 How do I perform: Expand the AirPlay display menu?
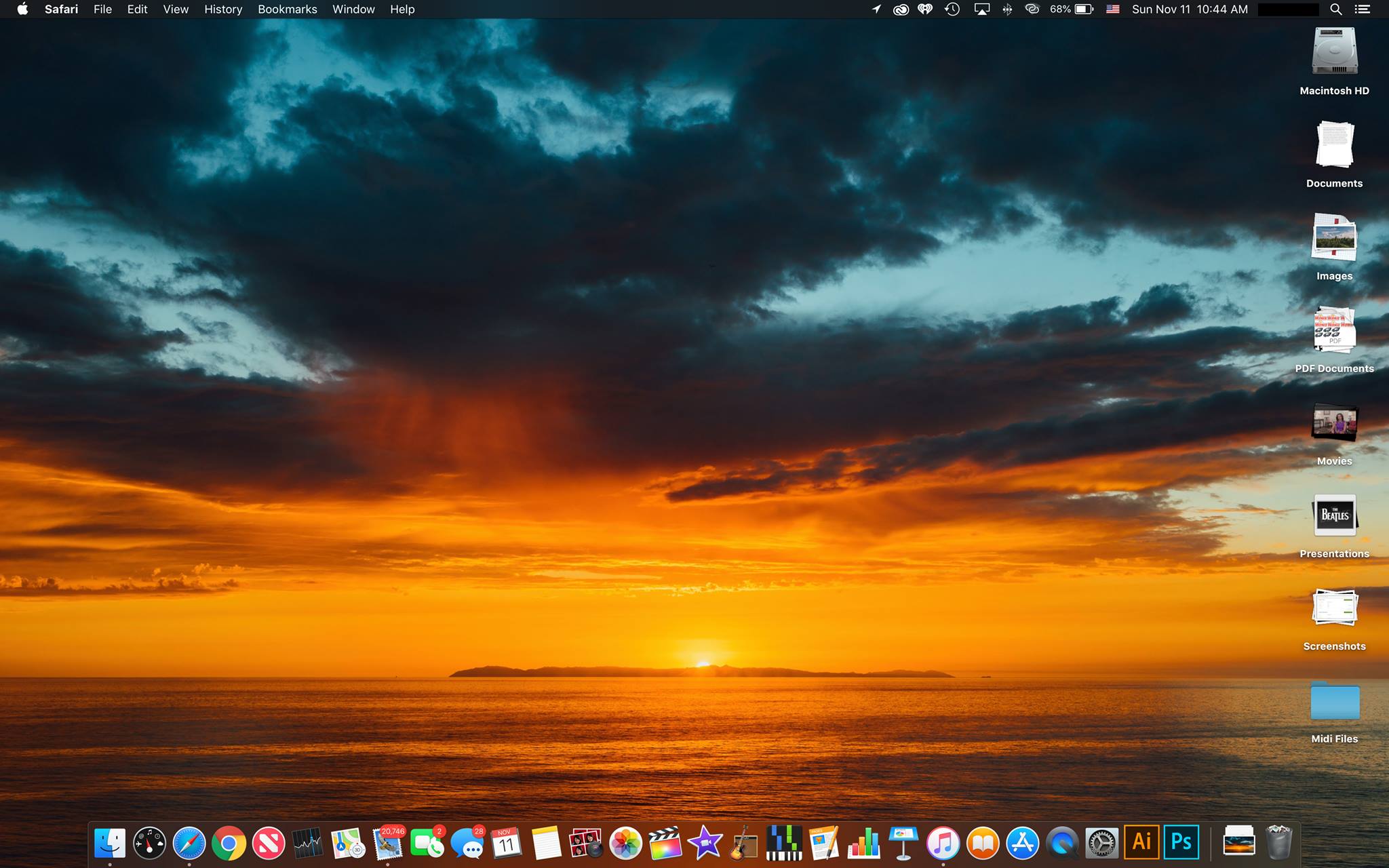(981, 9)
